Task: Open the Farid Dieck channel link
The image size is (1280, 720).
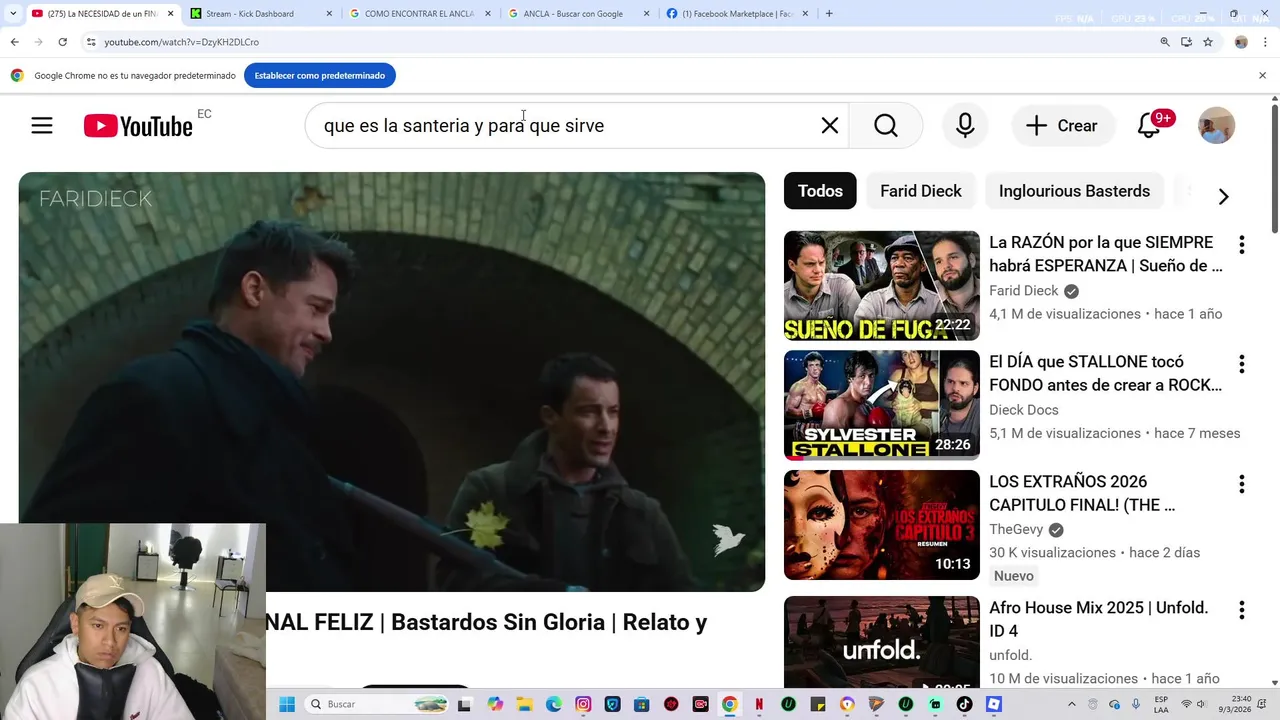Action: coord(1023,291)
